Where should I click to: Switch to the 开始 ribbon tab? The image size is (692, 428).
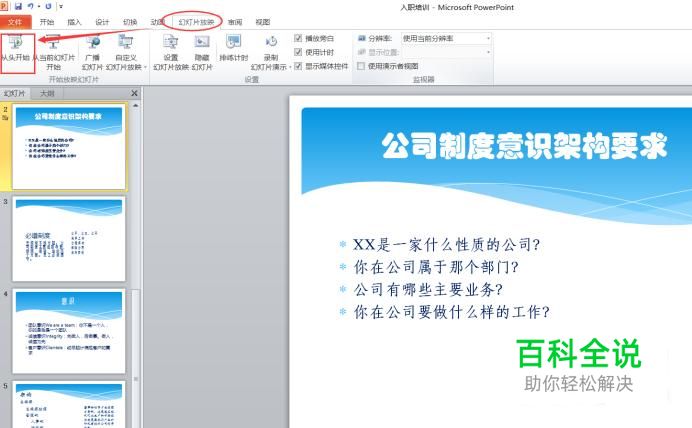pyautogui.click(x=46, y=22)
